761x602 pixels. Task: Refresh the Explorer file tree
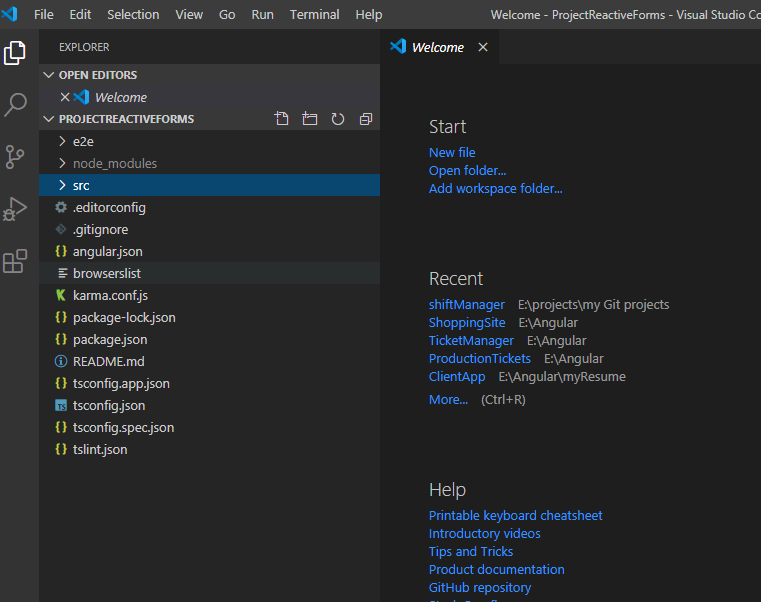click(x=338, y=119)
